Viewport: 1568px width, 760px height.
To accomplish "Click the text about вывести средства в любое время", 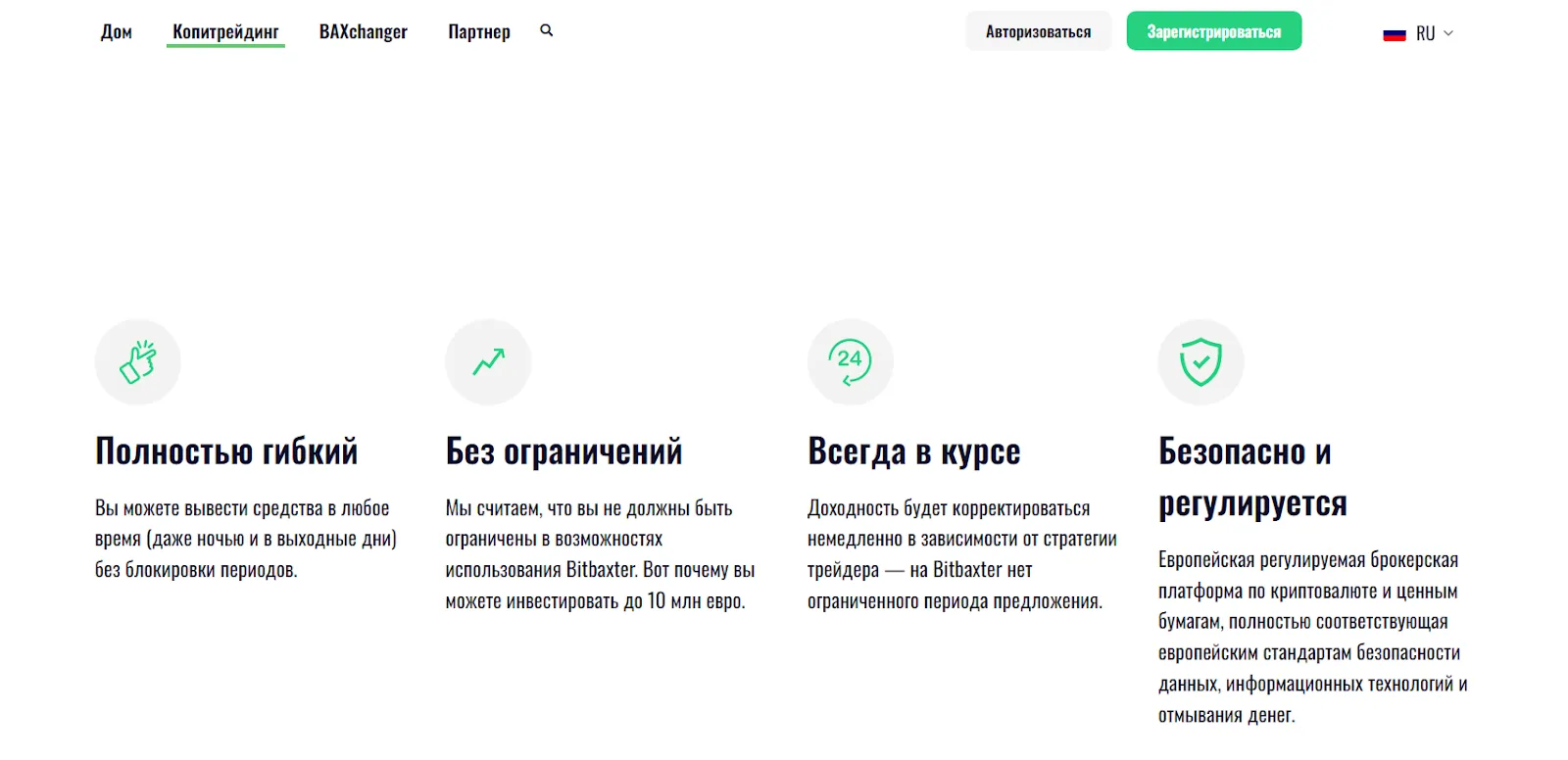I will 246,539.
